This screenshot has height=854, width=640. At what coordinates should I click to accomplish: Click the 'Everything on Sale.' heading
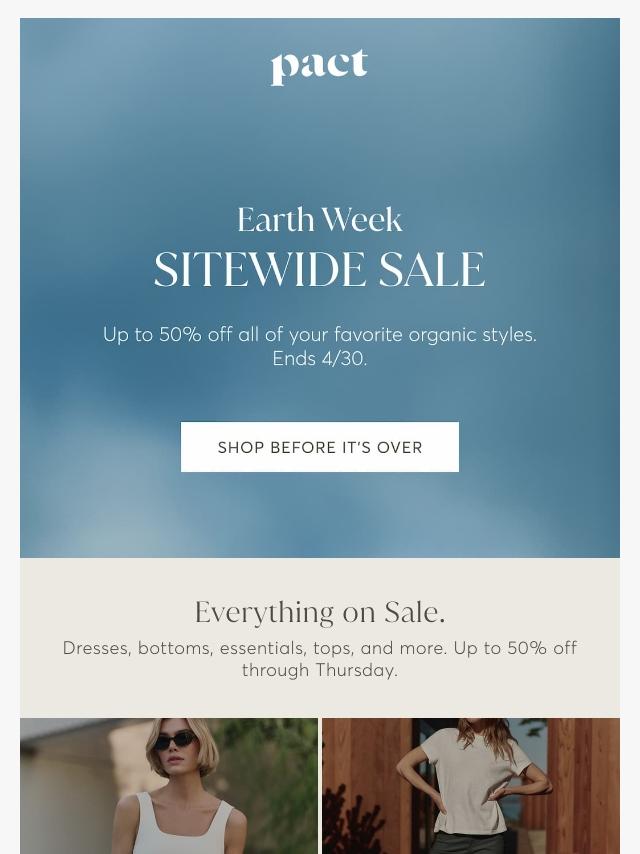[320, 612]
